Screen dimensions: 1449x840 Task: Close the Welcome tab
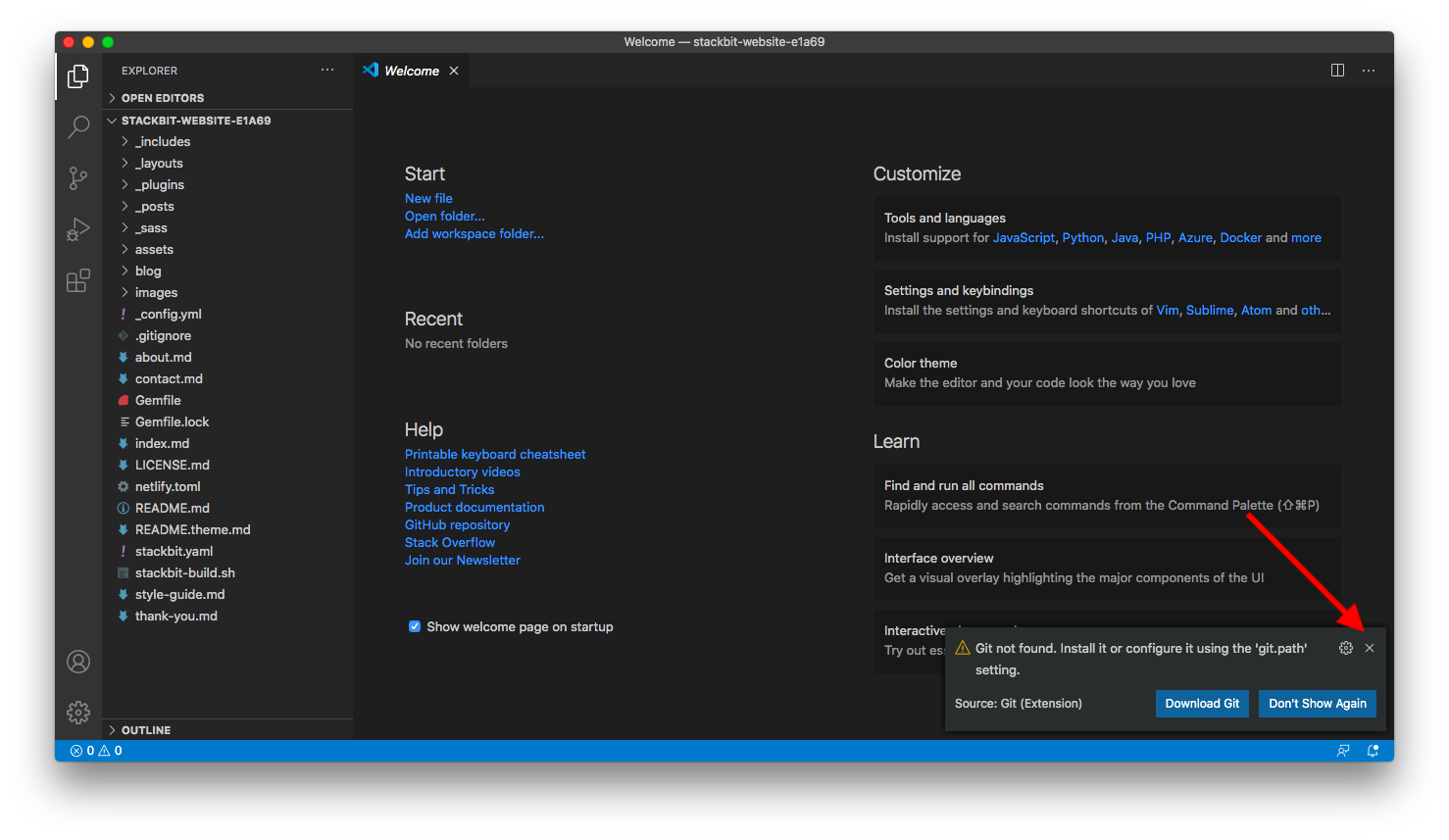454,71
